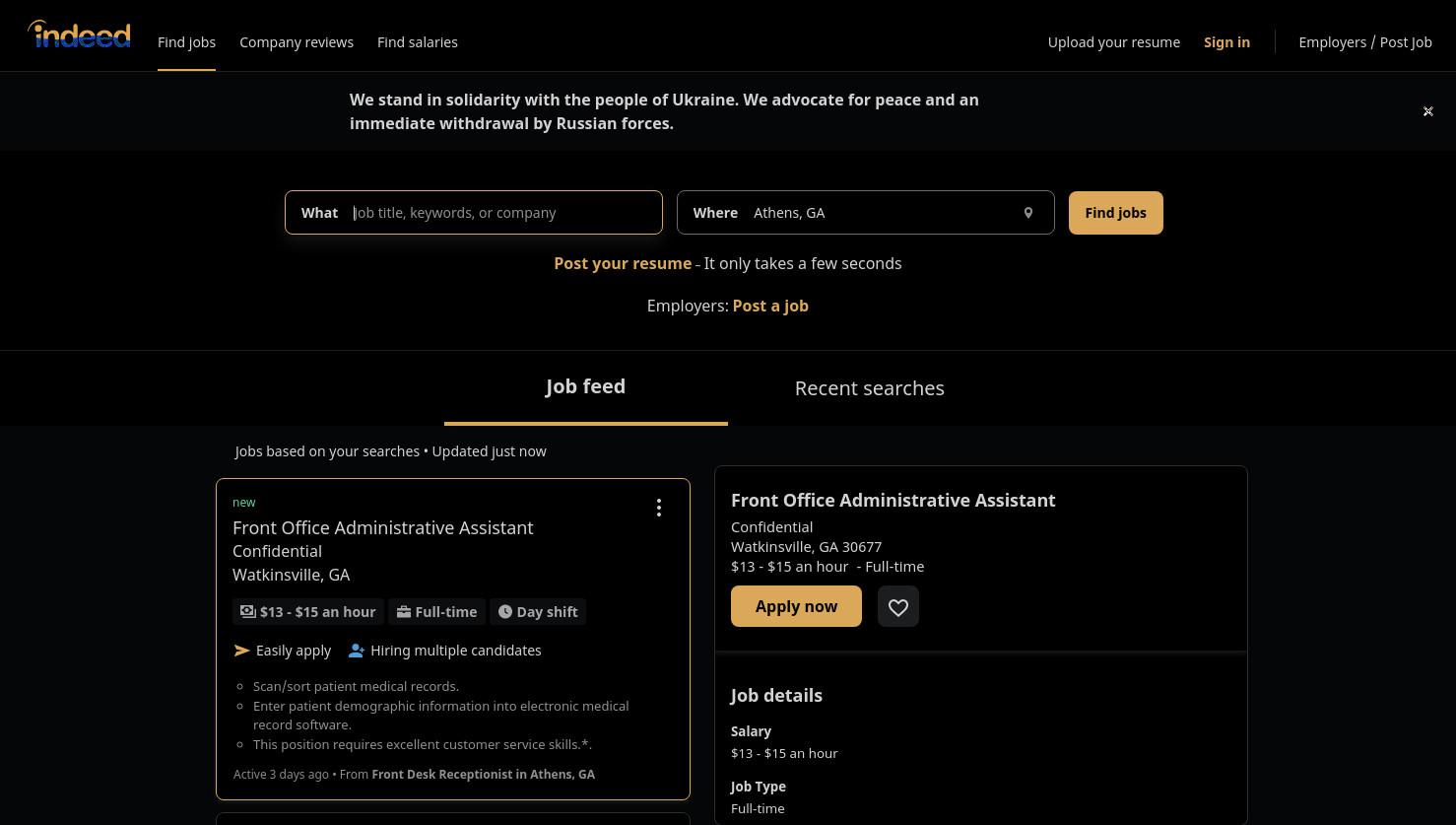Image resolution: width=1456 pixels, height=825 pixels.
Task: Click Sign in link
Action: [x=1226, y=42]
